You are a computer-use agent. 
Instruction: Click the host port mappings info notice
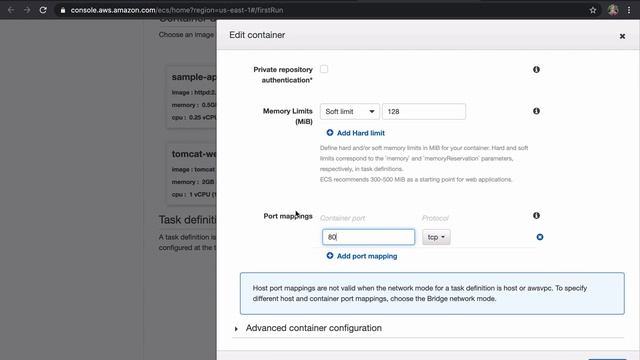pos(432,293)
